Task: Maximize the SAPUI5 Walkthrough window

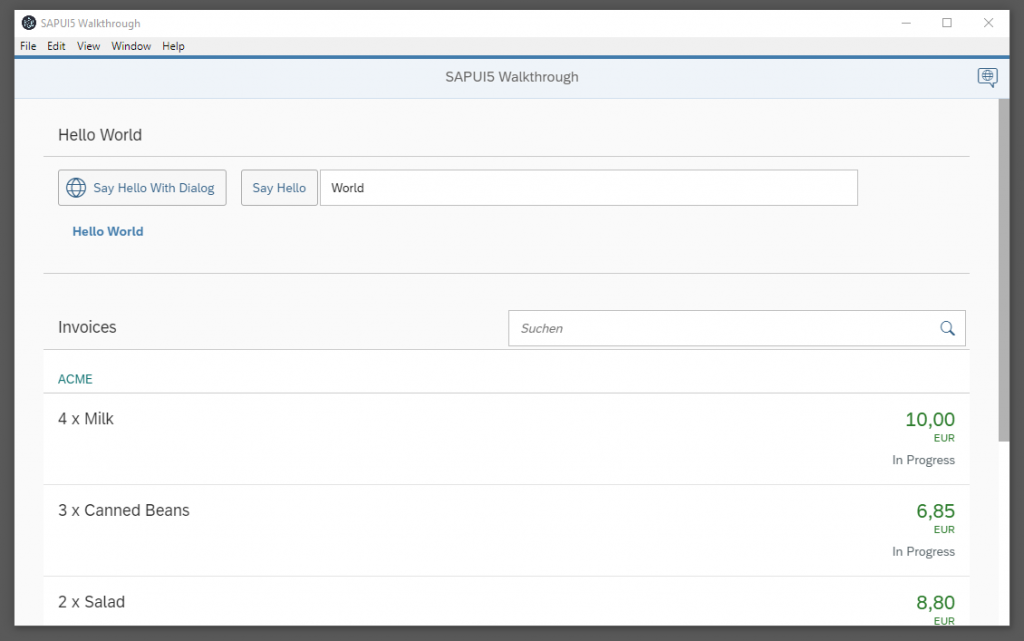Action: 946,23
